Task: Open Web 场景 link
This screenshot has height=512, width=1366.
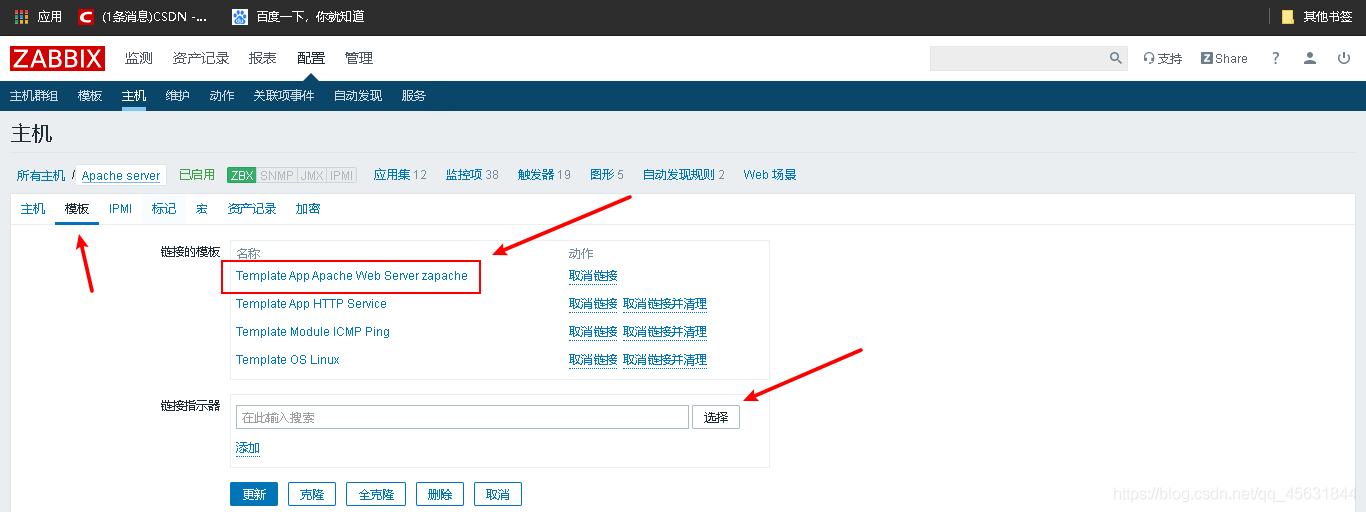Action: [x=770, y=175]
